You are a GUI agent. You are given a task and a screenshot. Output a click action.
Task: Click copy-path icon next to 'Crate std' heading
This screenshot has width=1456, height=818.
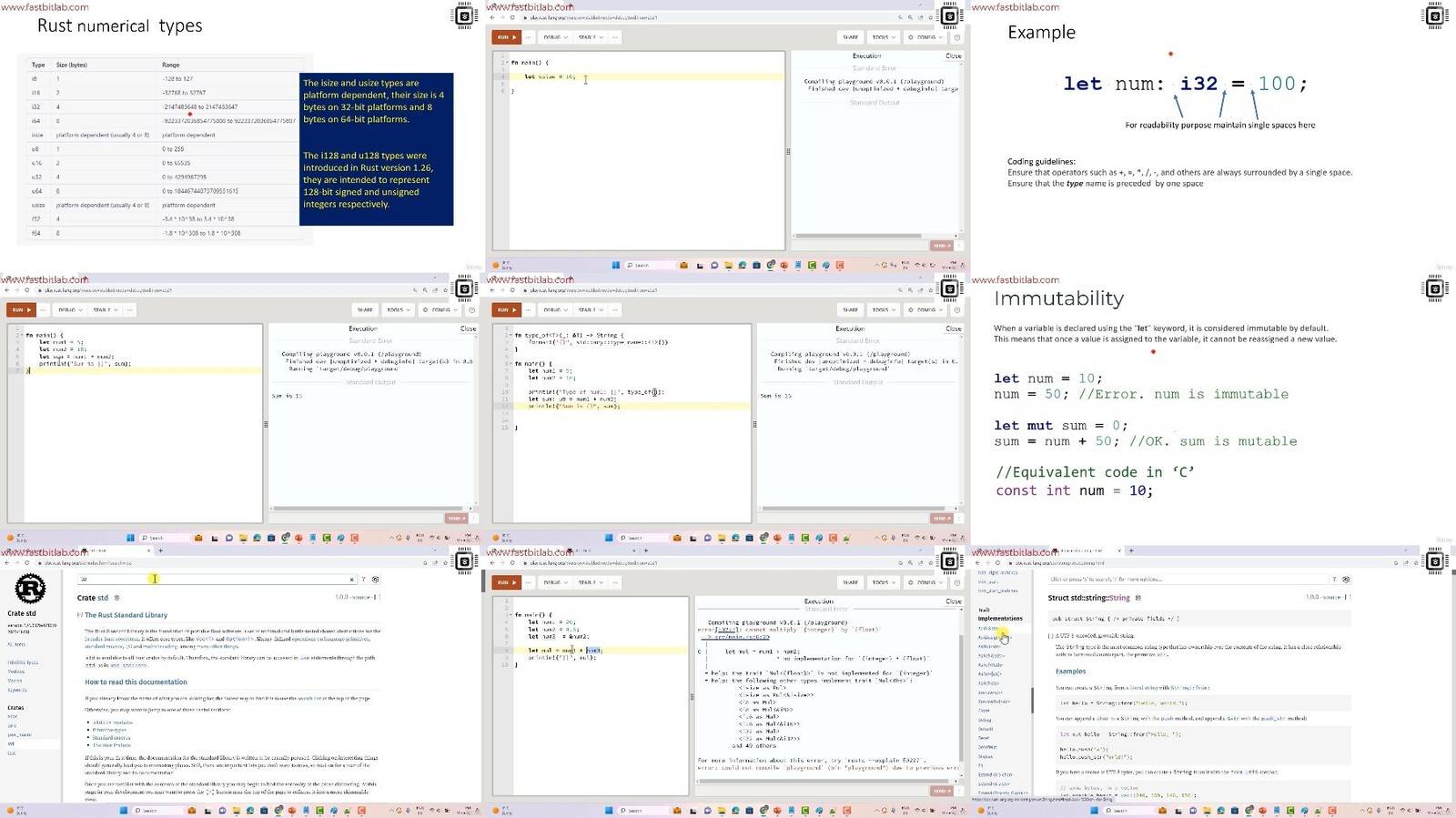click(x=116, y=599)
